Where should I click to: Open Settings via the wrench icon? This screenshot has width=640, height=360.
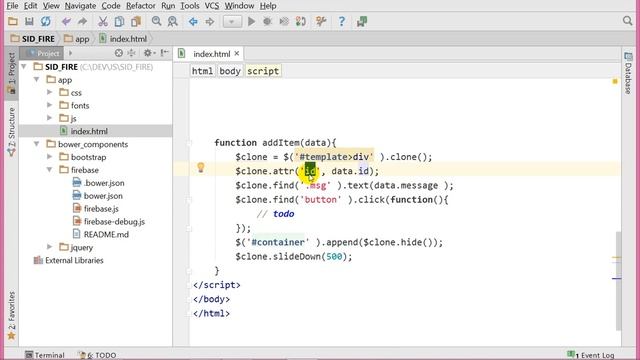pyautogui.click(x=321, y=21)
